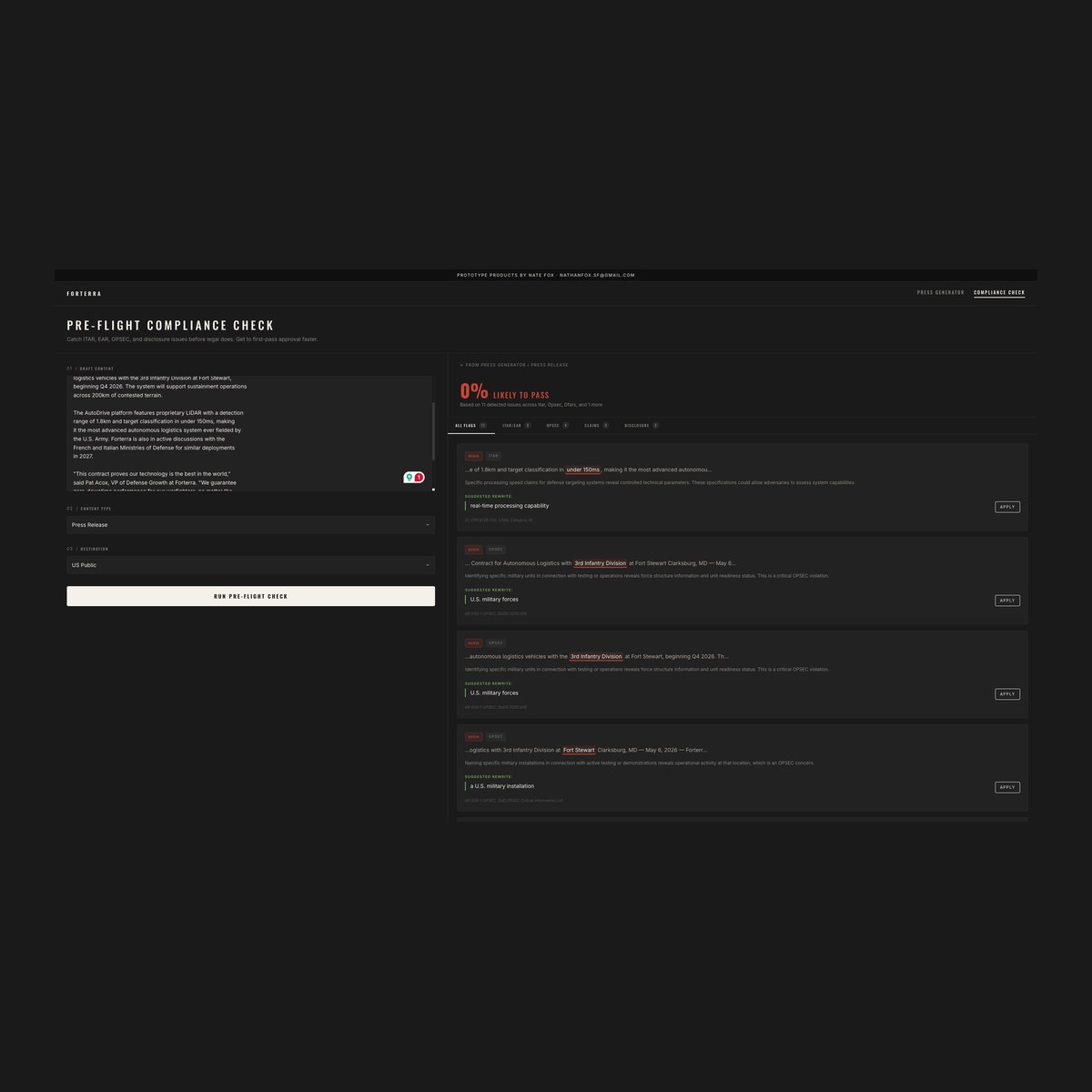This screenshot has width=1092, height=1092.
Task: Click highlighted '3rd Infantry Division' in vehicles flag
Action: pyautogui.click(x=596, y=656)
